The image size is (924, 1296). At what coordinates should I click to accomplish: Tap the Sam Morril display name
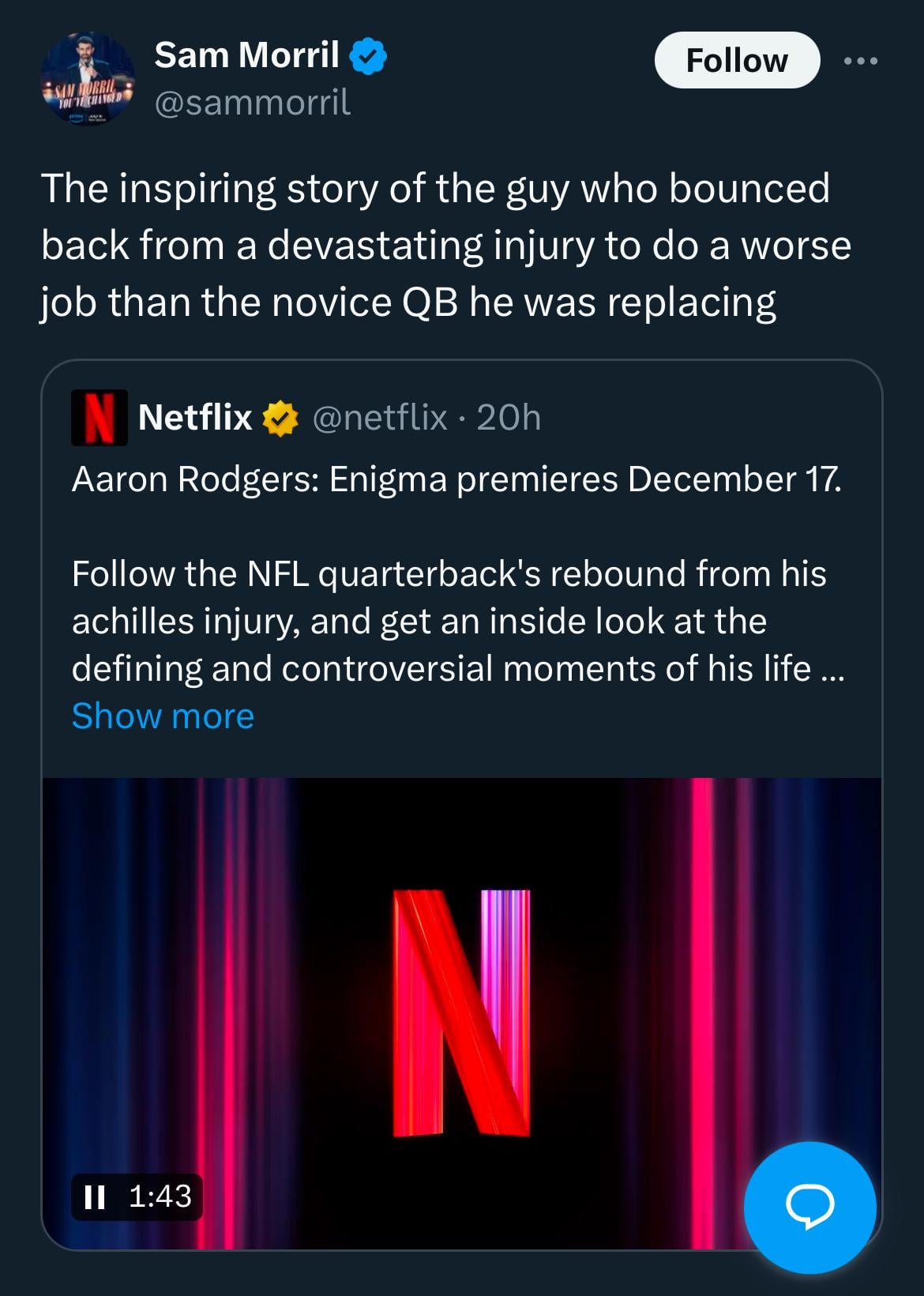(x=246, y=55)
